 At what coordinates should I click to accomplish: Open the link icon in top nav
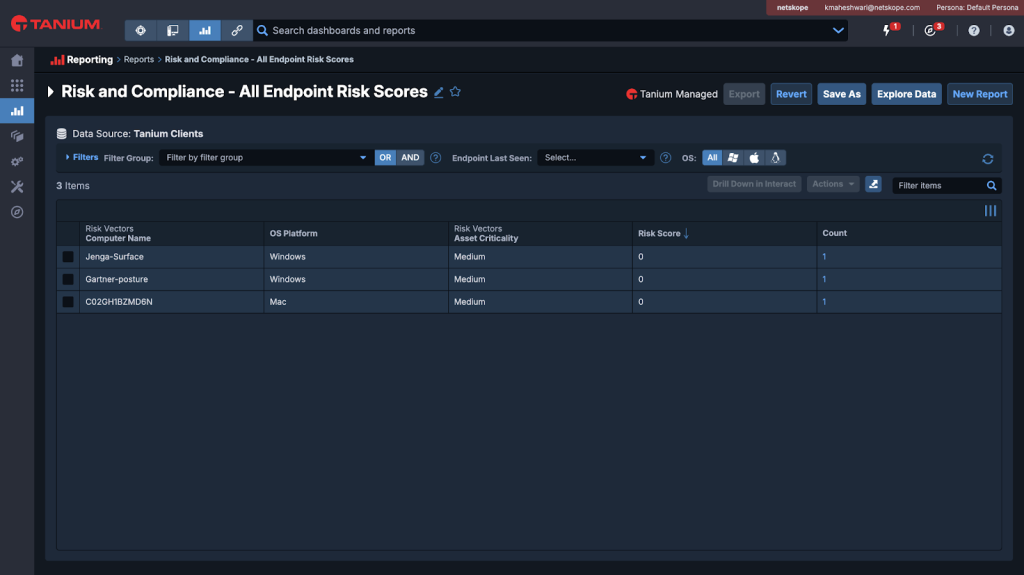pos(236,31)
